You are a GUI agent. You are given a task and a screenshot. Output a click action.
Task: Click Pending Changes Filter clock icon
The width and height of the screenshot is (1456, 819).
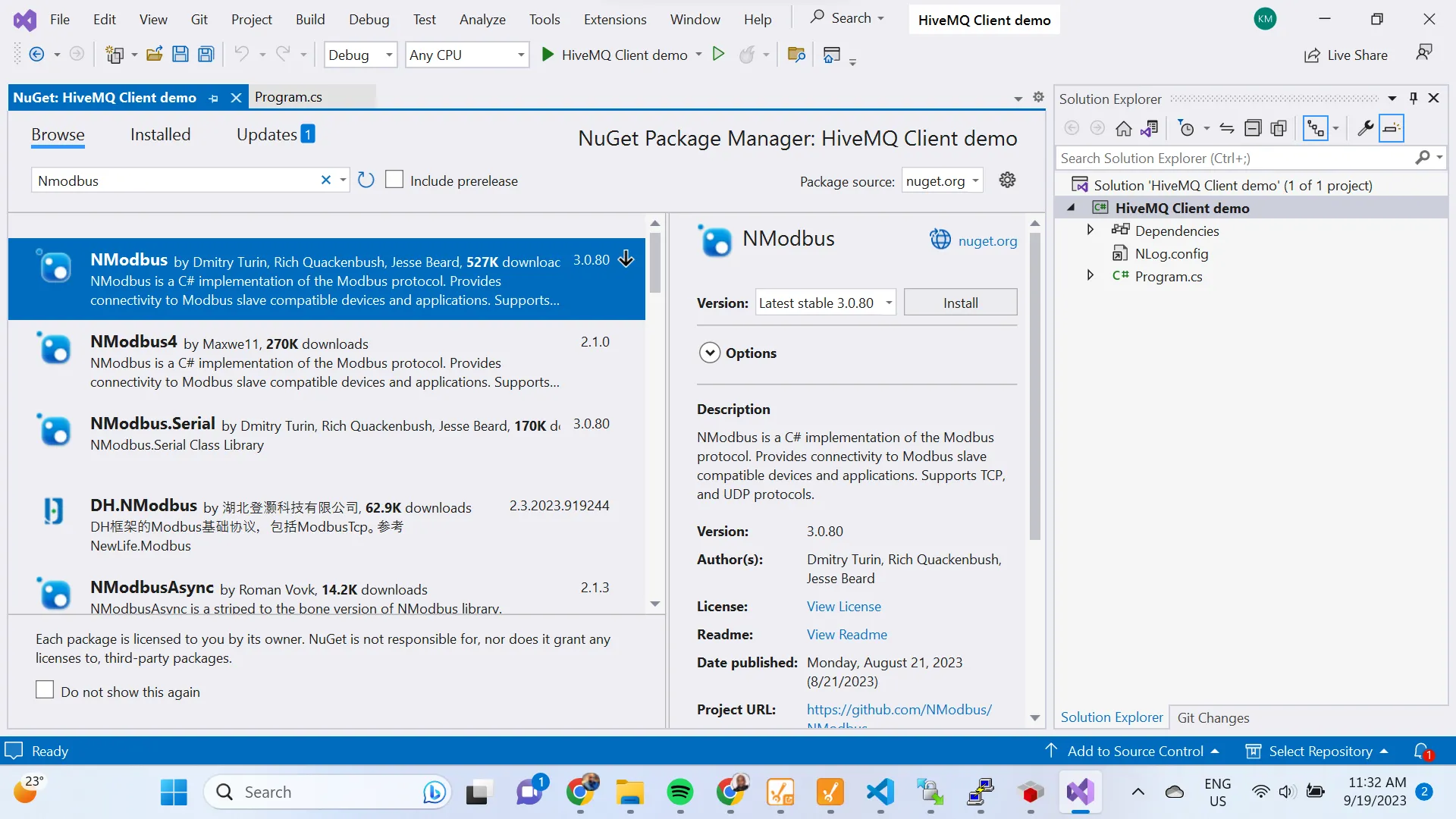pos(1187,129)
